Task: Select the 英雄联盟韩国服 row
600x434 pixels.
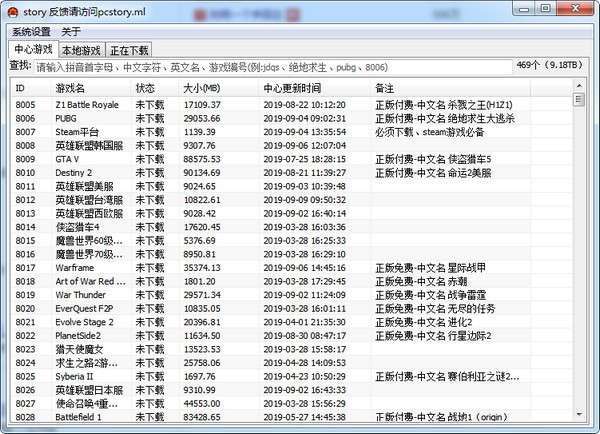Action: click(291, 145)
